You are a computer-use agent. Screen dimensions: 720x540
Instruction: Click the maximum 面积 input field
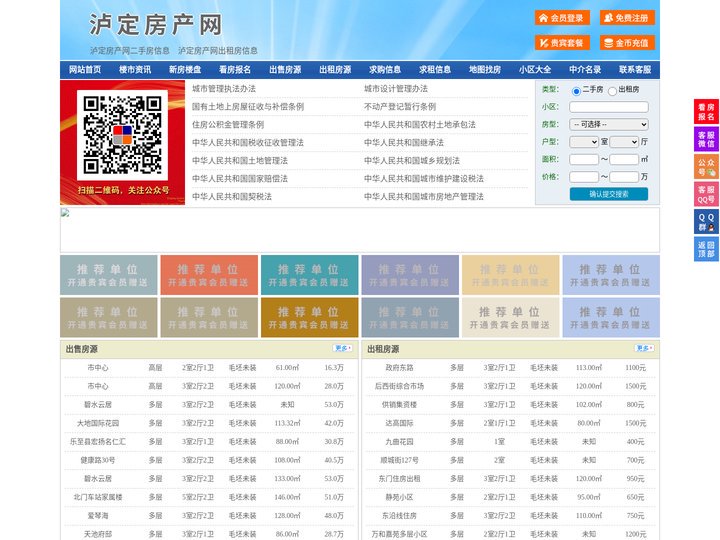click(624, 159)
